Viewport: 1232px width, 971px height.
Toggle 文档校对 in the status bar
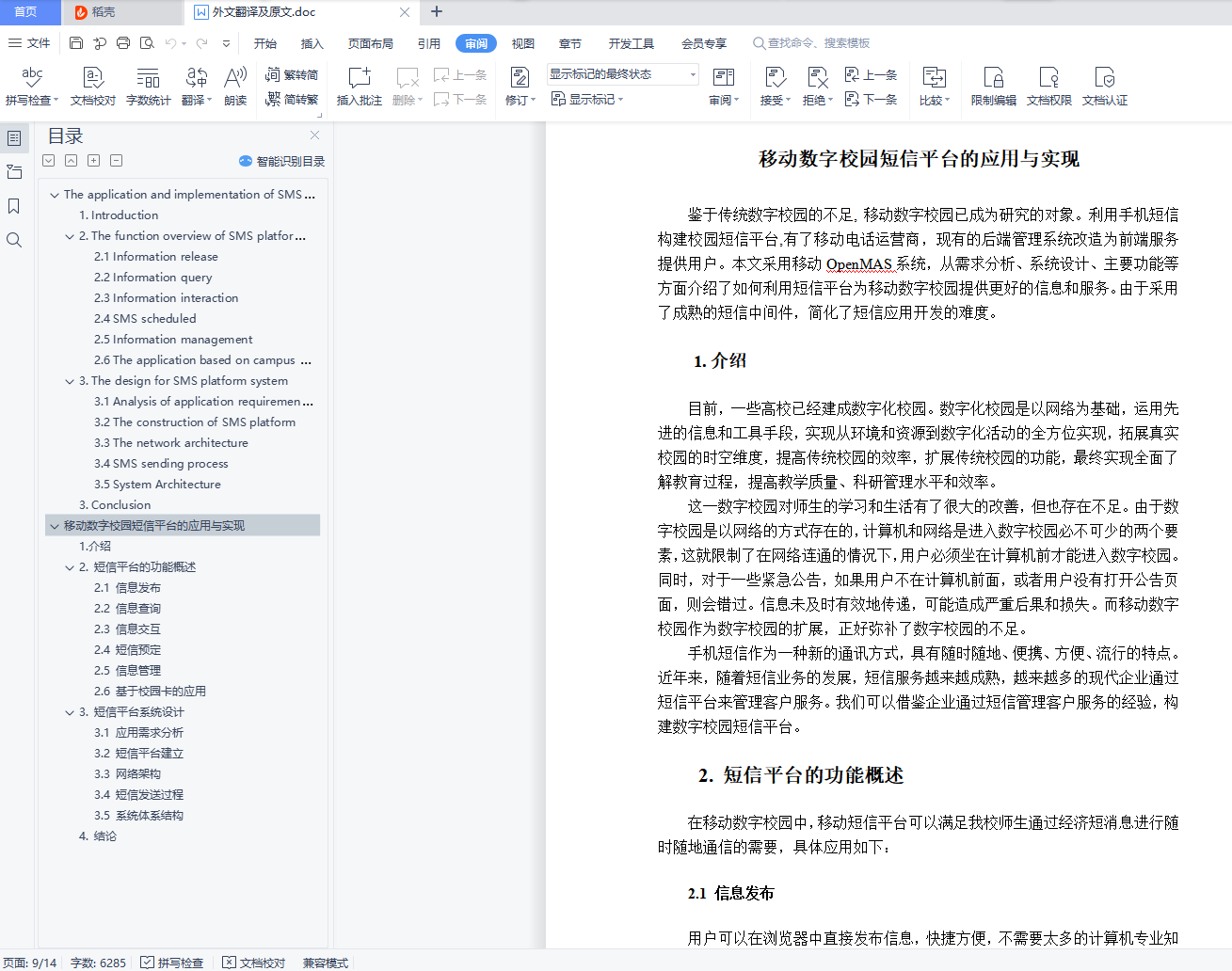click(x=254, y=963)
